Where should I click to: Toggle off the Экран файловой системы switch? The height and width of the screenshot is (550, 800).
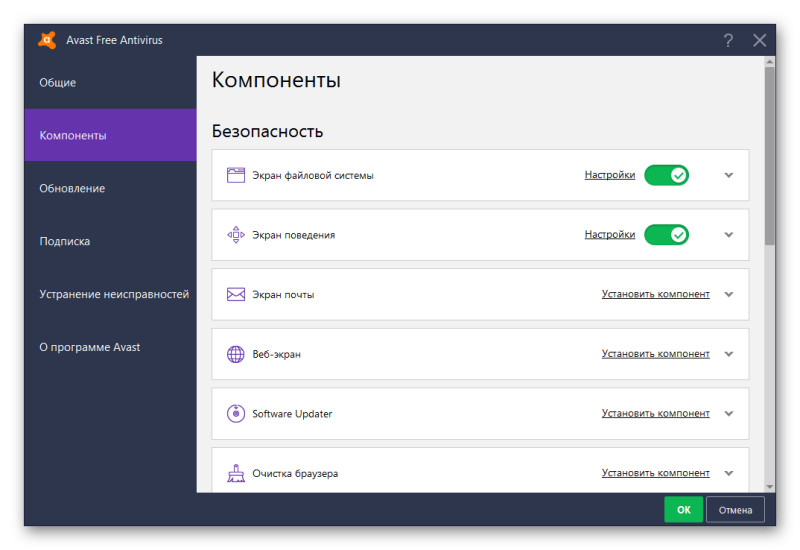(x=666, y=176)
